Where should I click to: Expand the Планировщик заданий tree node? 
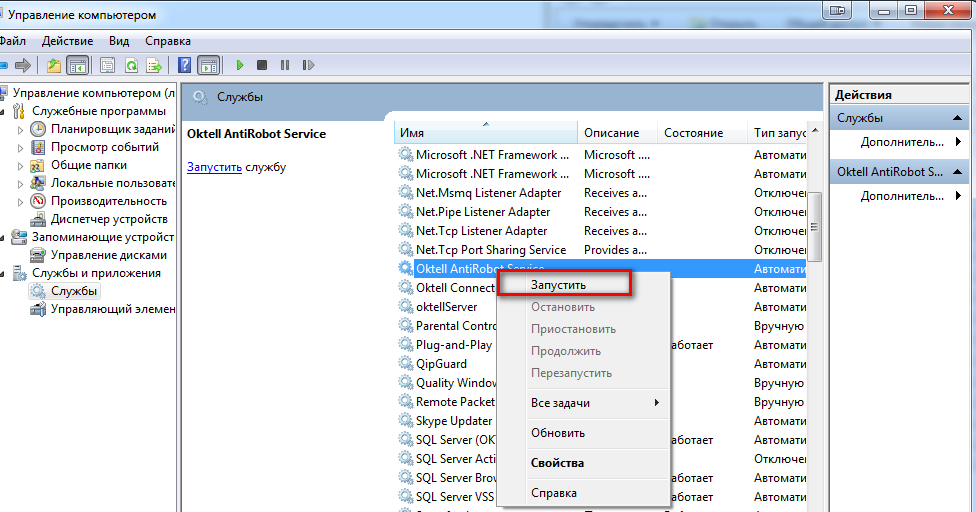point(19,129)
